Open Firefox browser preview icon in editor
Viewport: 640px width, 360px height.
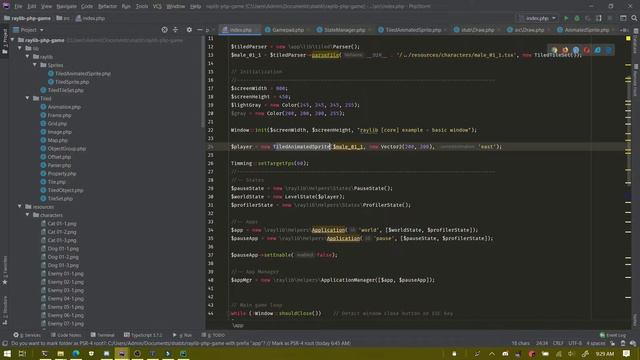(565, 50)
